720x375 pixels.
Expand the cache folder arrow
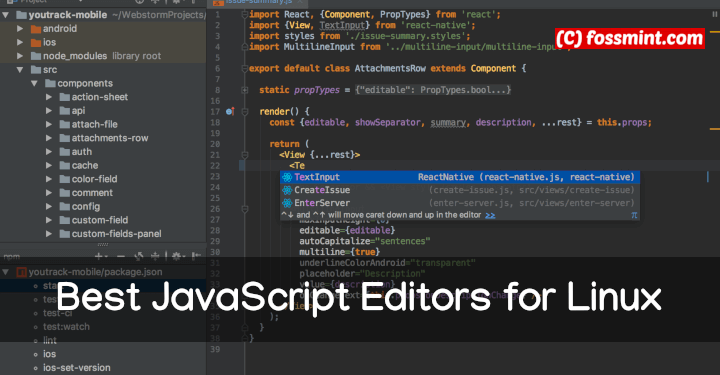pos(49,165)
